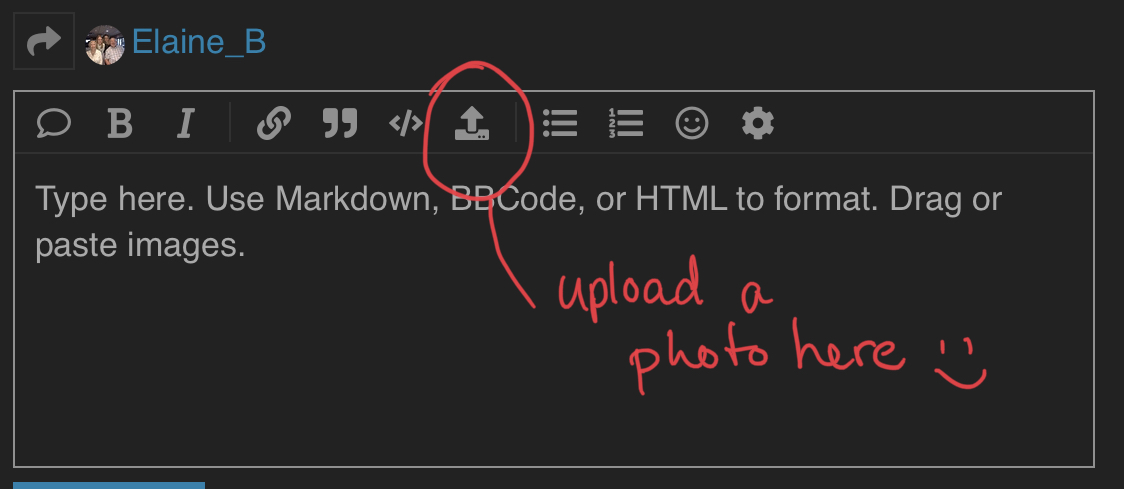Click the empty toolbar space right of the gear
This screenshot has width=1124, height=489.
[932, 123]
